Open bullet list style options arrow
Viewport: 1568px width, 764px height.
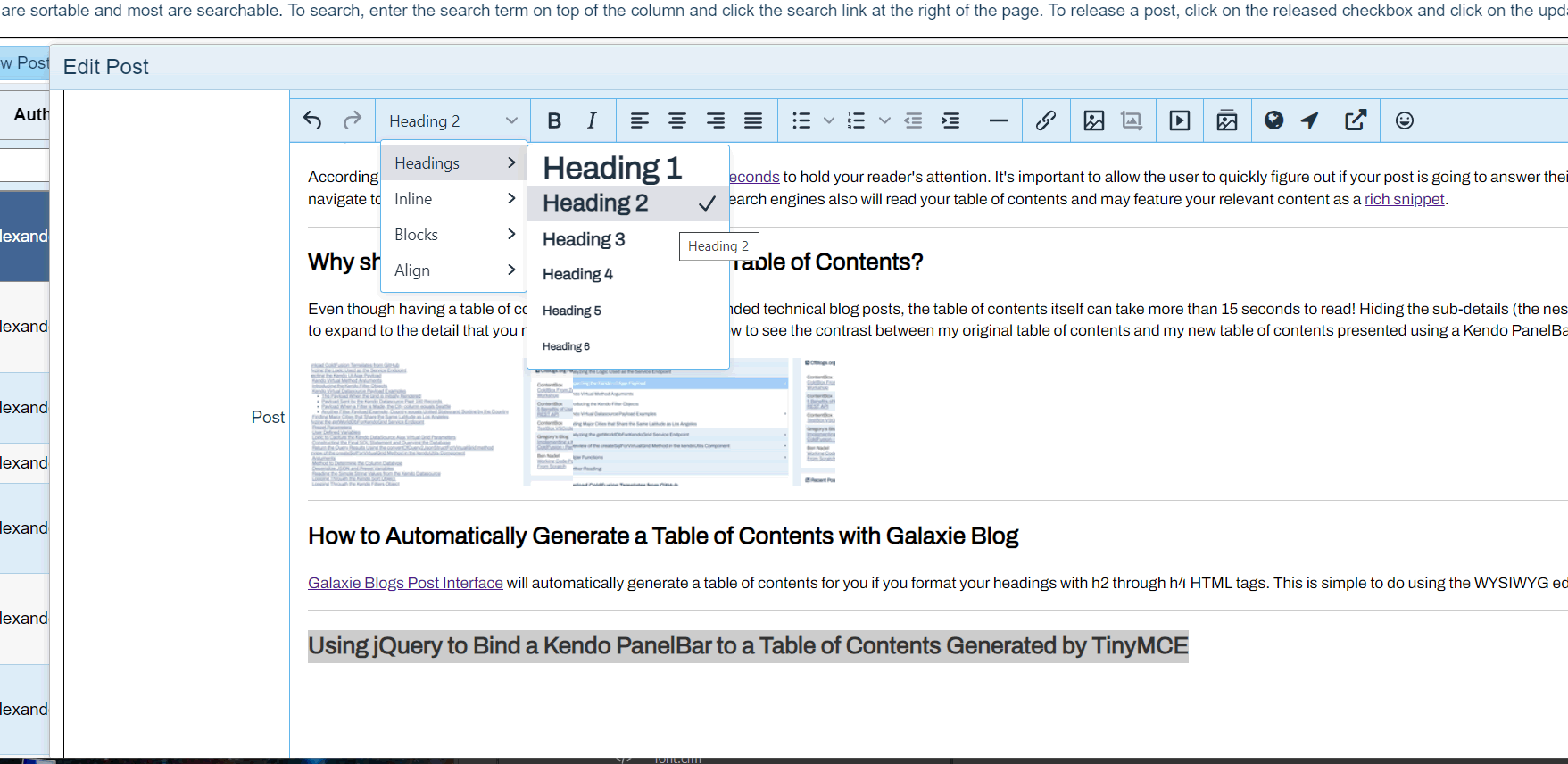coord(829,120)
